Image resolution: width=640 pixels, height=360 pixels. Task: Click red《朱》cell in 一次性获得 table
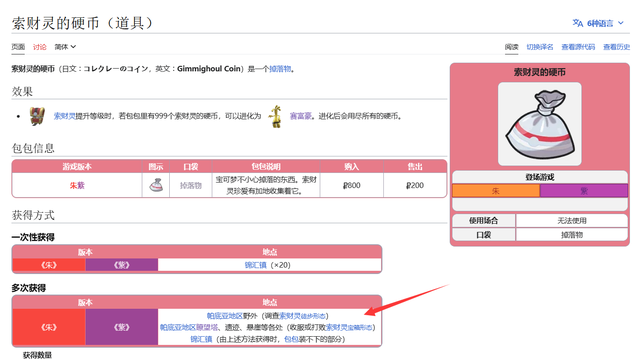coord(49,265)
